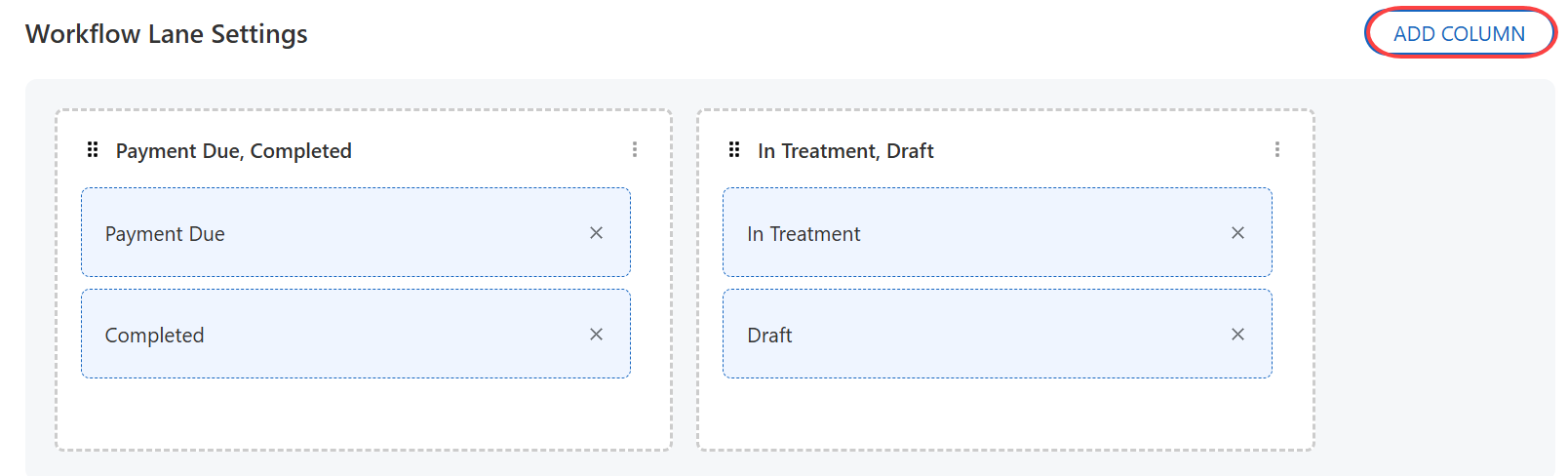Remove the Completed status card
Screen dimensions: 1568x476
pyautogui.click(x=596, y=335)
